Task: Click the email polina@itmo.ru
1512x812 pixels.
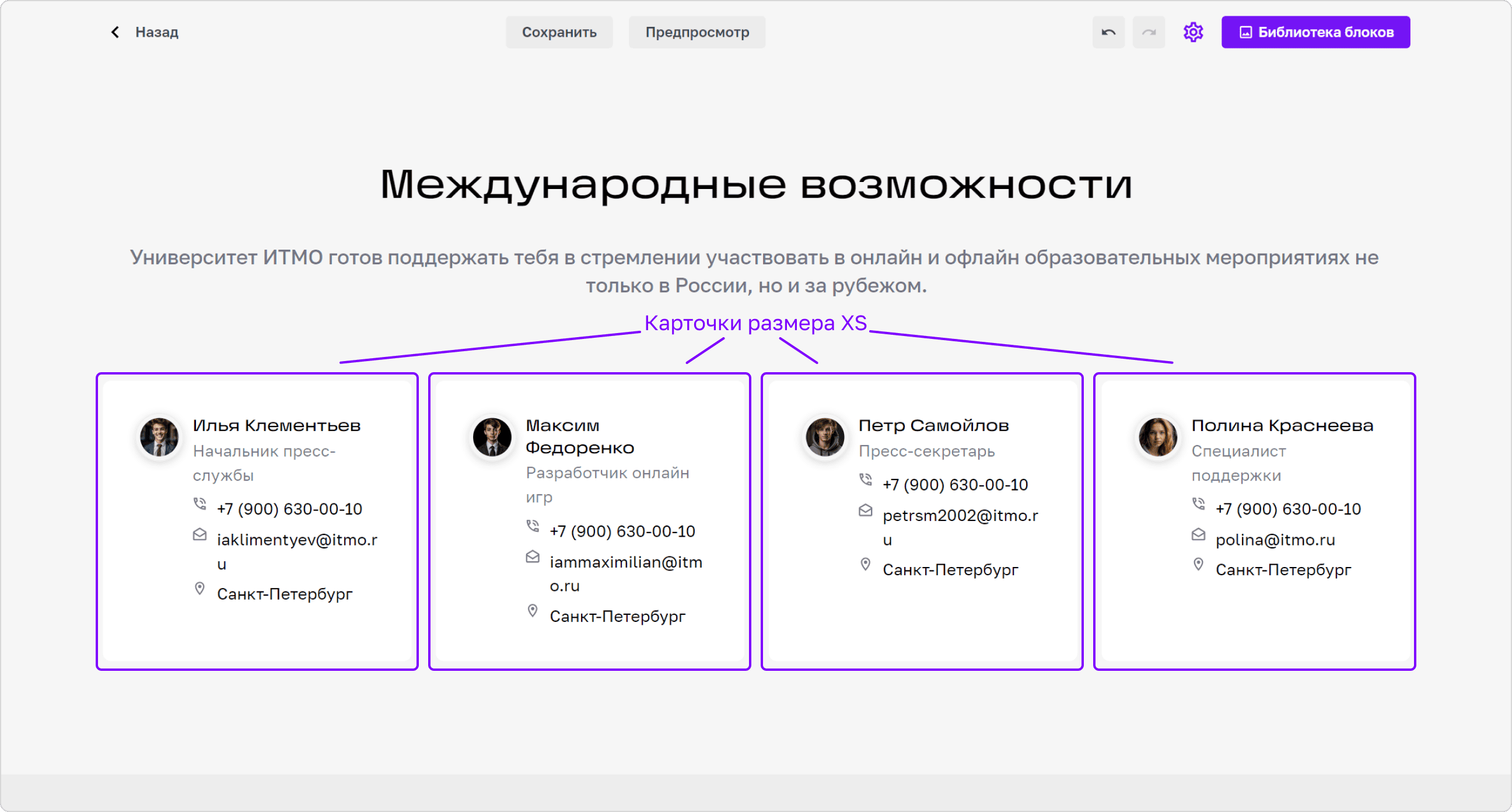Action: pyautogui.click(x=1275, y=540)
